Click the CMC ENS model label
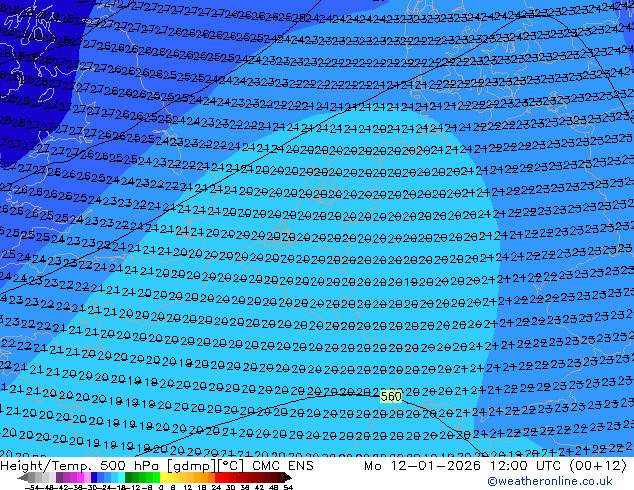634x490 pixels. (x=283, y=466)
